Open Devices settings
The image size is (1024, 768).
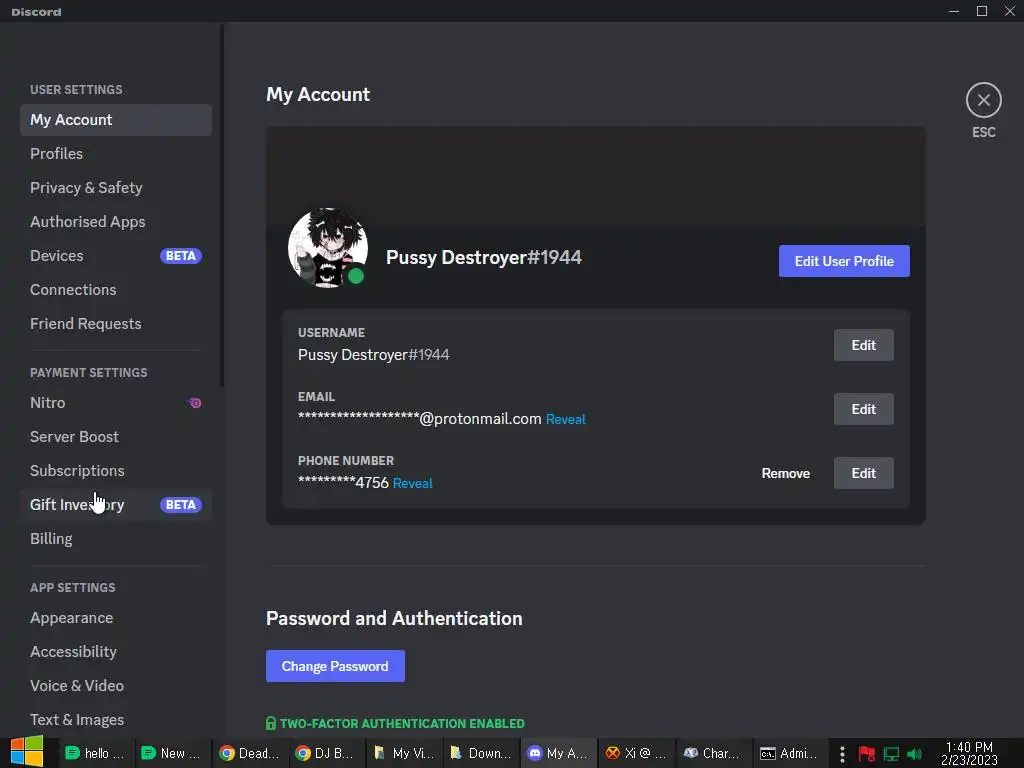pyautogui.click(x=116, y=255)
